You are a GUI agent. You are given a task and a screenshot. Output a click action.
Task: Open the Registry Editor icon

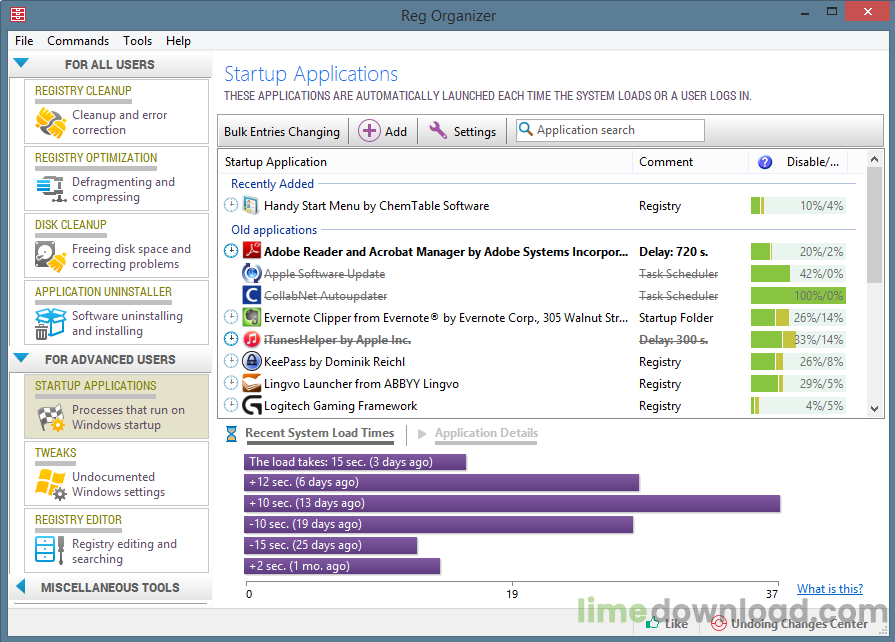pyautogui.click(x=50, y=551)
